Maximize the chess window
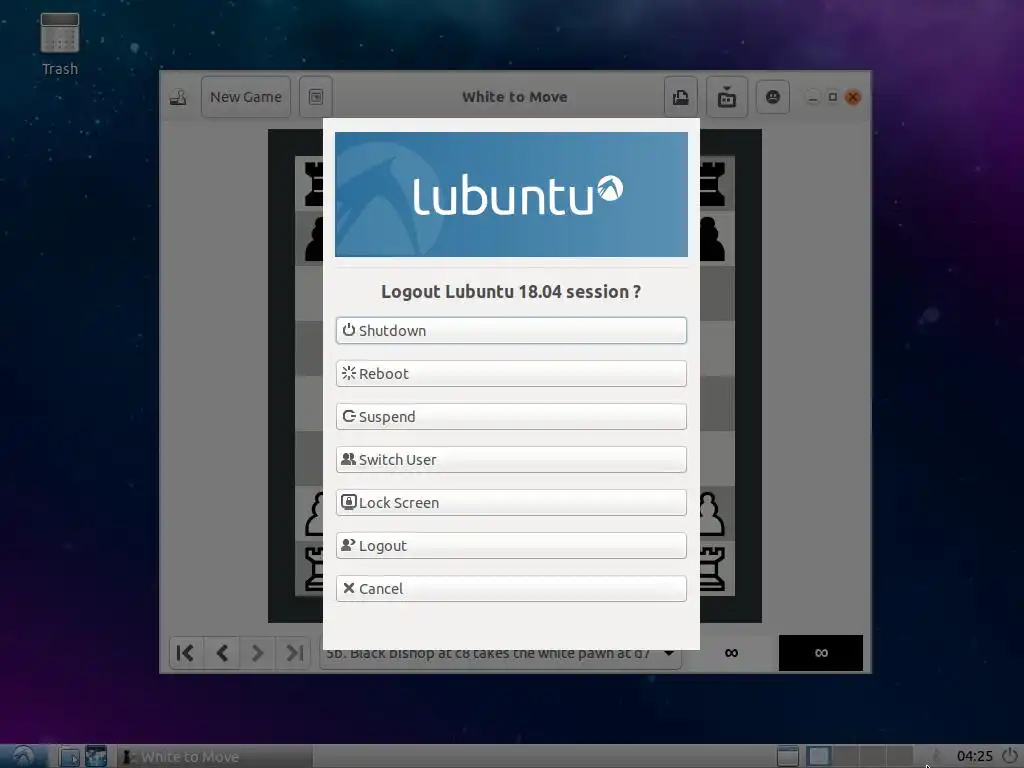1024x768 pixels. click(x=833, y=97)
